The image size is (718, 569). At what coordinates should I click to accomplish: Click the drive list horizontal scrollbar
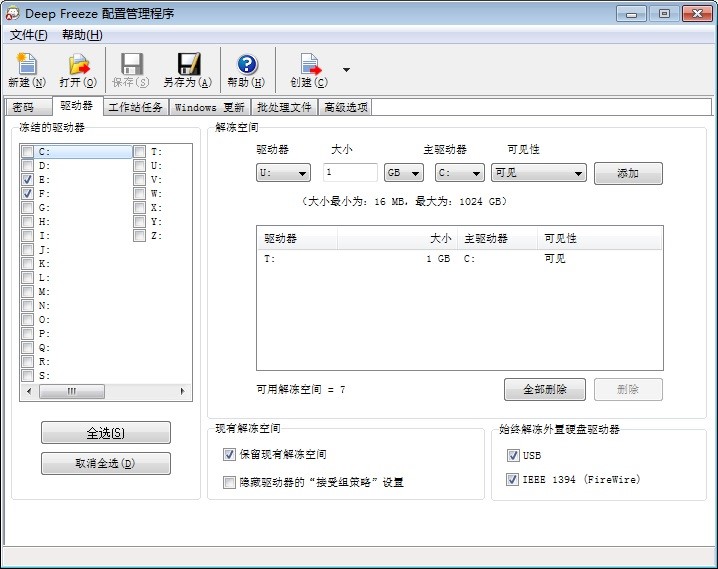pos(105,391)
